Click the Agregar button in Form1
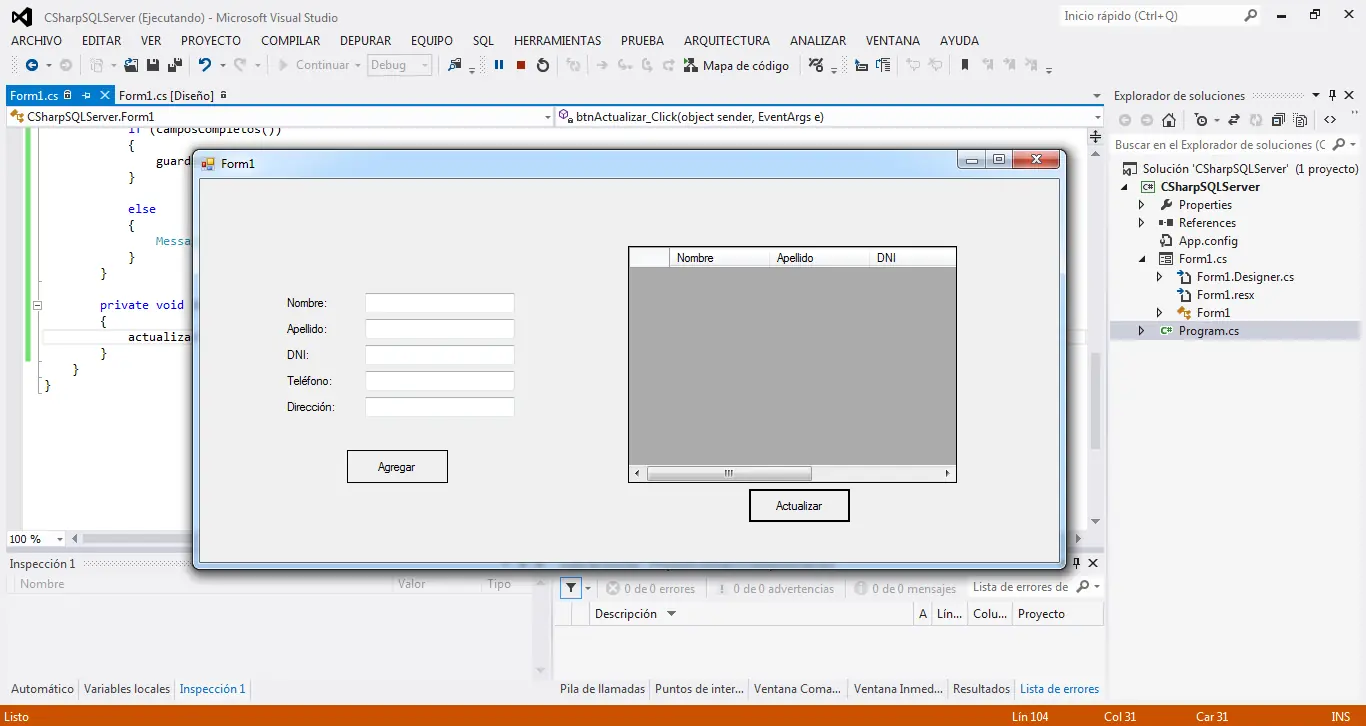Image resolution: width=1366 pixels, height=726 pixels. (397, 467)
